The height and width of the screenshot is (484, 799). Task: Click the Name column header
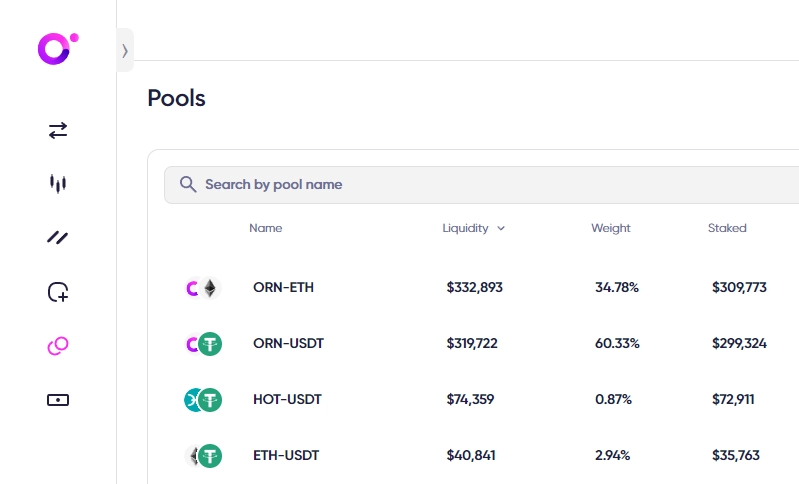[x=265, y=228]
